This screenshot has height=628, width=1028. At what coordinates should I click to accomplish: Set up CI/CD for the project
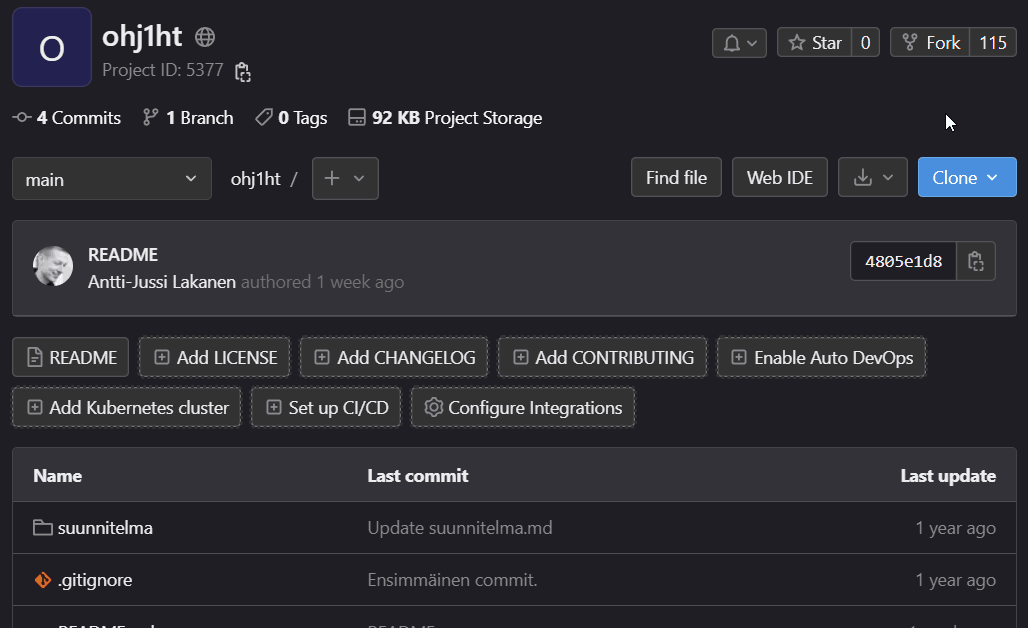click(x=325, y=407)
